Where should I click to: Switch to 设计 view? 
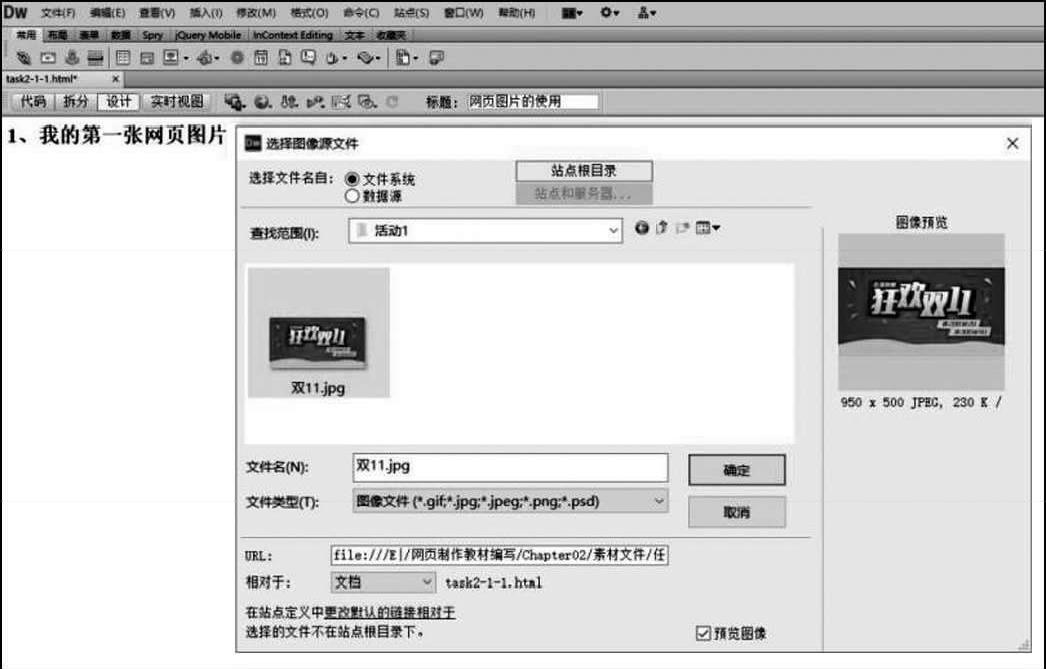coord(118,101)
